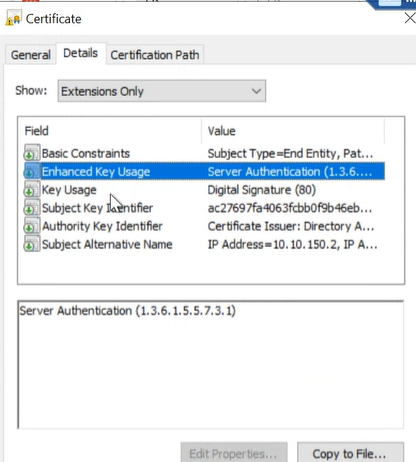The width and height of the screenshot is (416, 462).
Task: Click the 'Subject Type=End Entity' value
Action: tap(290, 153)
